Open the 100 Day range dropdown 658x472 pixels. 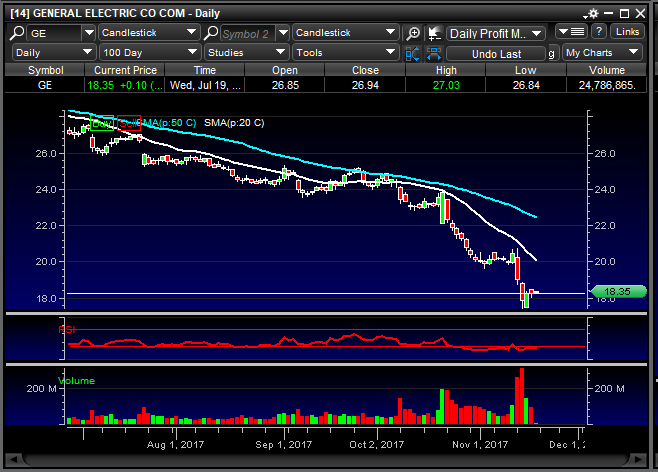149,53
